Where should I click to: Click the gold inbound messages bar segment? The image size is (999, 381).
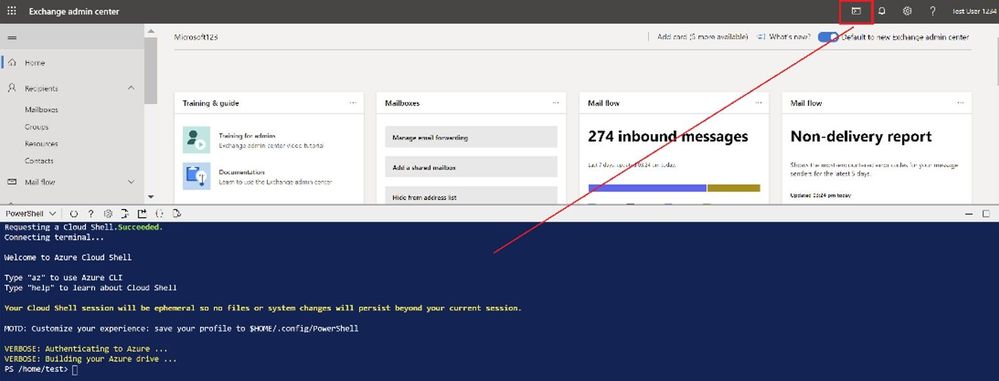tap(733, 188)
